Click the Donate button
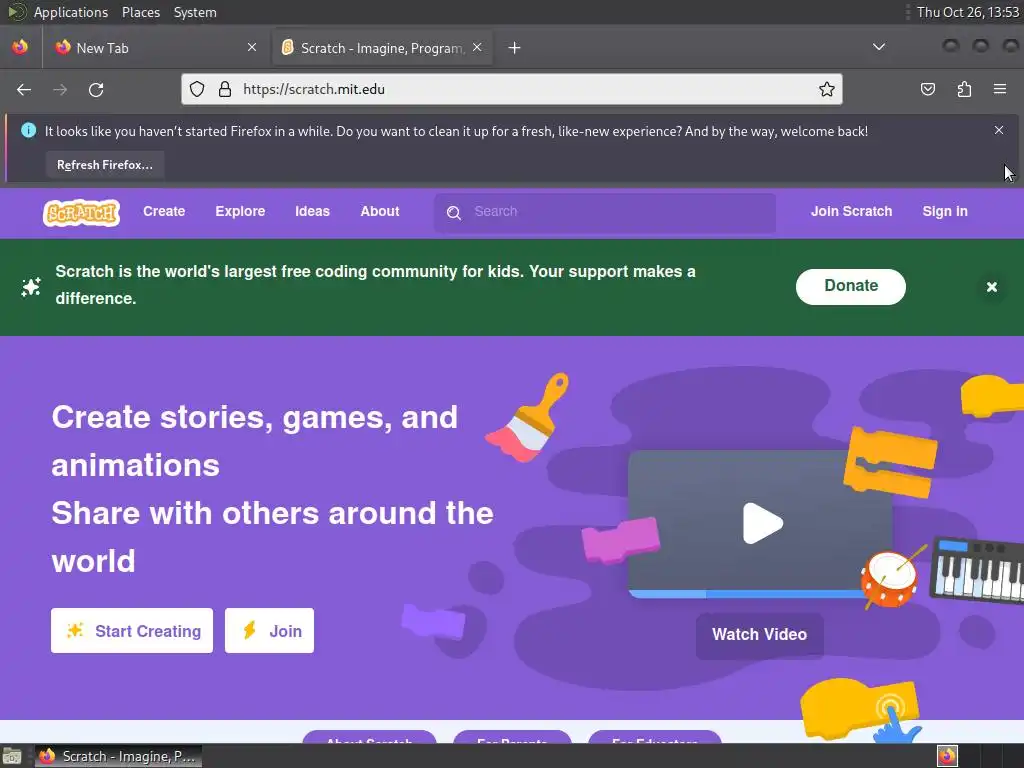Image resolution: width=1024 pixels, height=768 pixels. [x=850, y=286]
